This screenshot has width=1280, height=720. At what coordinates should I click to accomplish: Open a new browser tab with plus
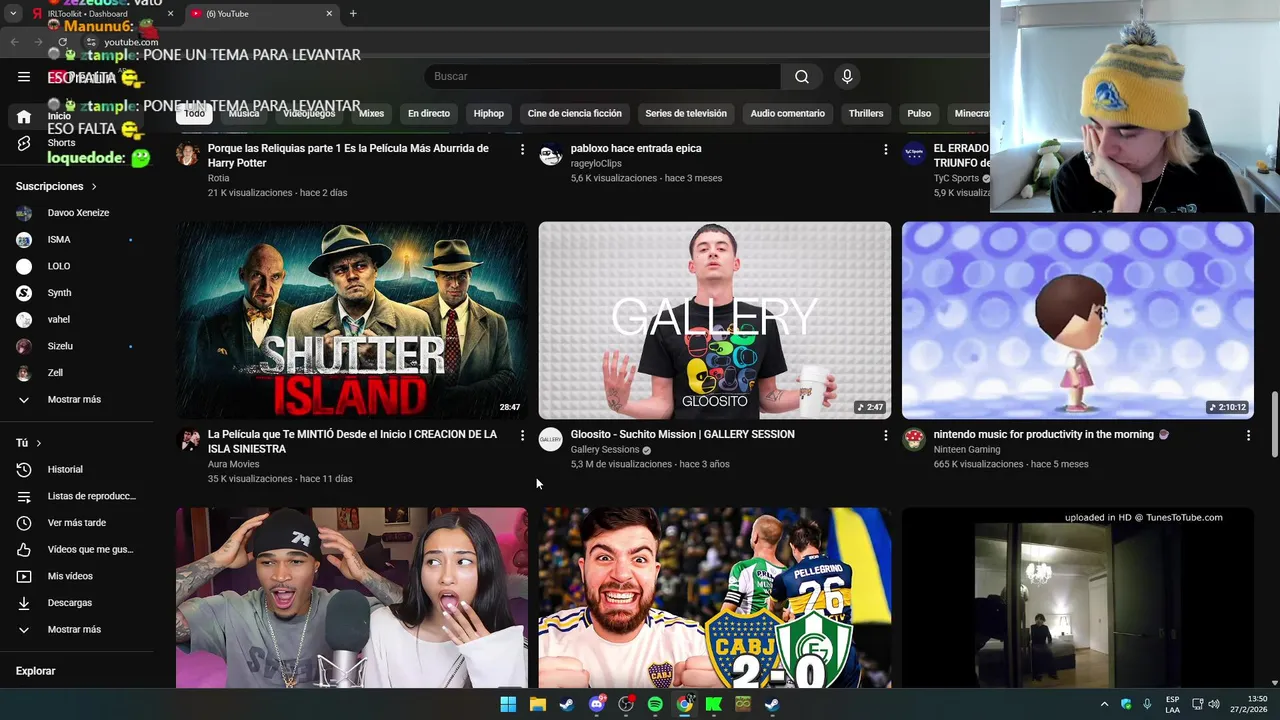[x=353, y=14]
